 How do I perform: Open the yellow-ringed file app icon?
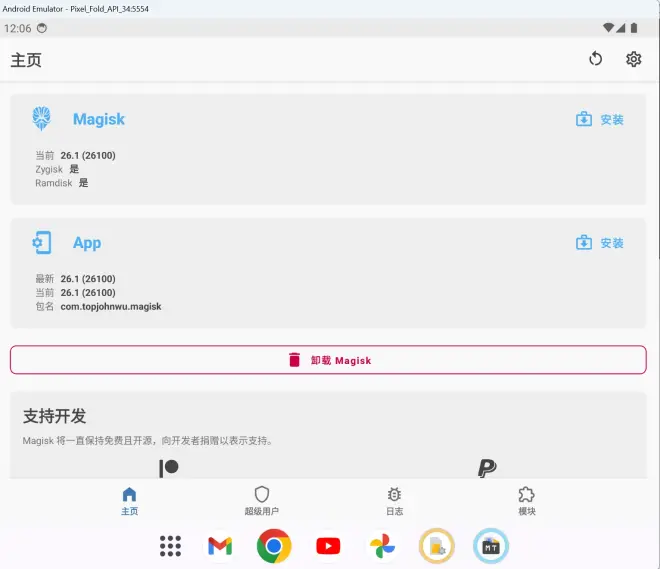[437, 546]
